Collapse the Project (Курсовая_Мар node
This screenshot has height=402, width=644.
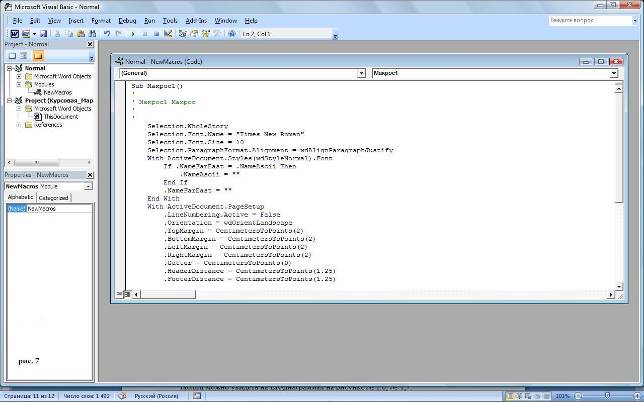pyautogui.click(x=9, y=100)
